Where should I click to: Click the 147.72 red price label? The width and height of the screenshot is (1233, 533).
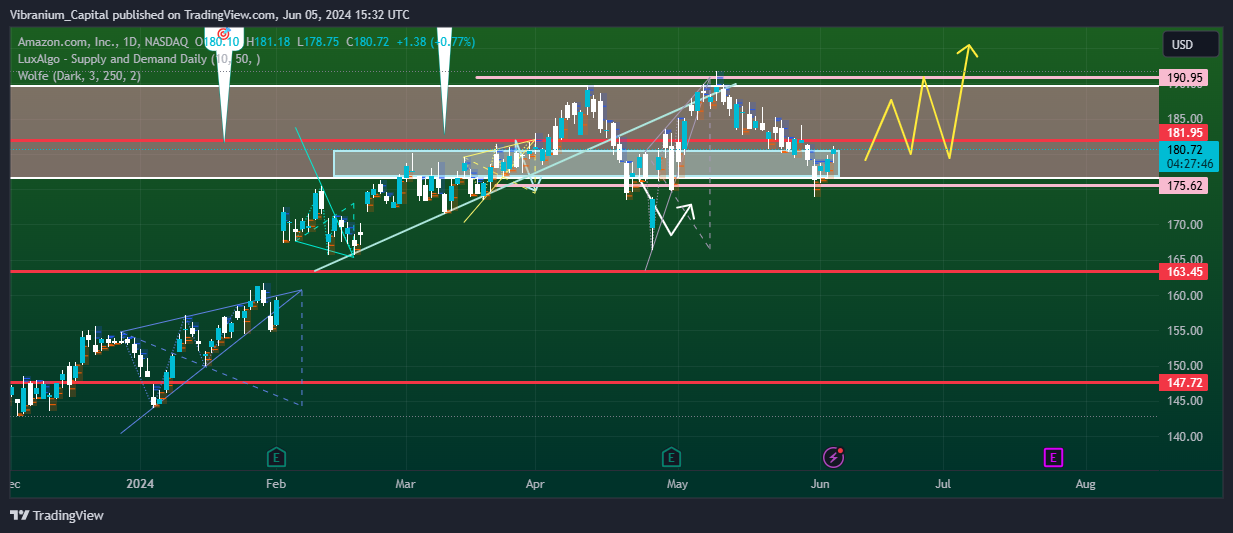point(1184,383)
